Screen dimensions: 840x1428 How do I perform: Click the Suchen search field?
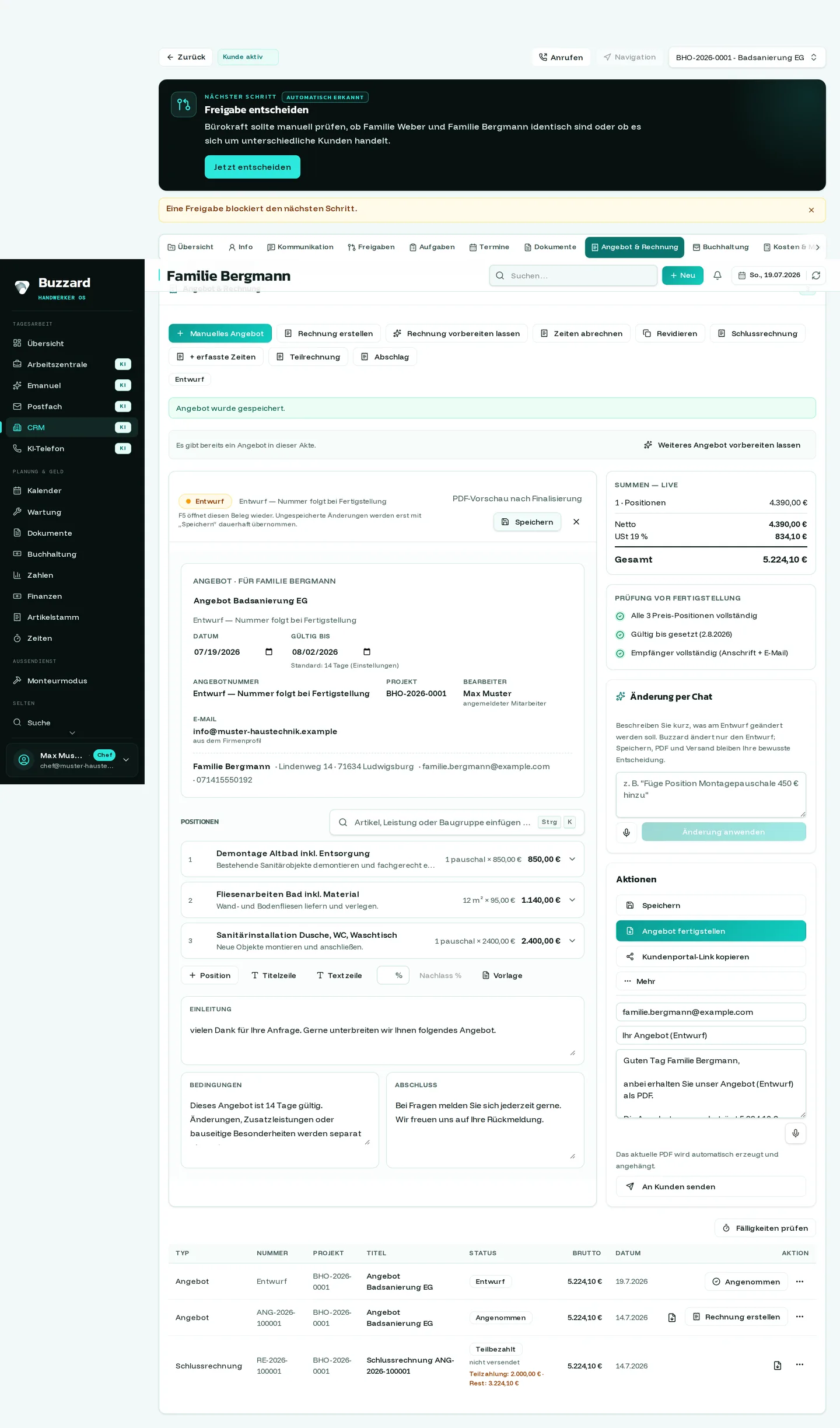pos(573,275)
